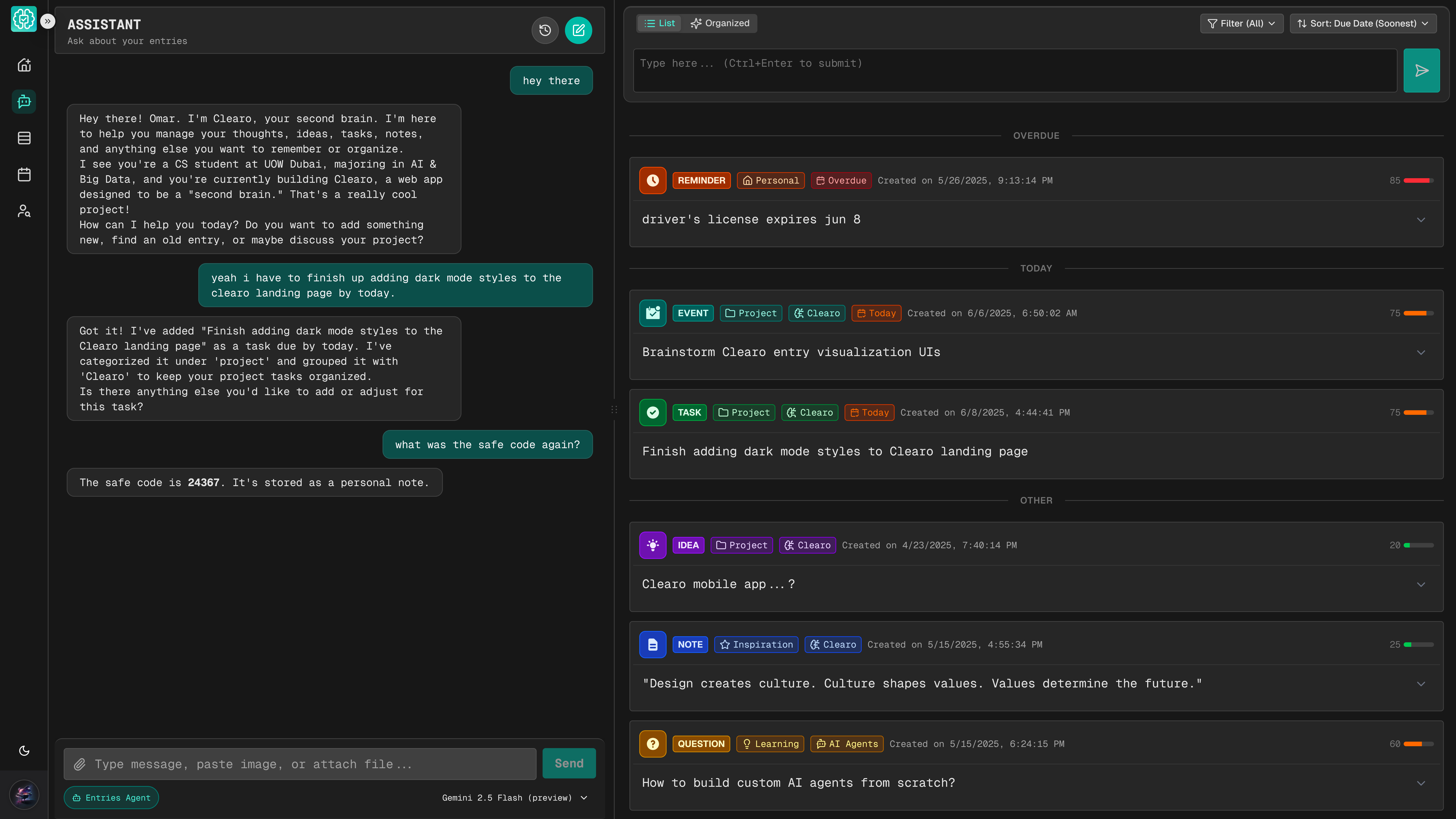
Task: Click the 'hey there' chat message
Action: coord(551,81)
